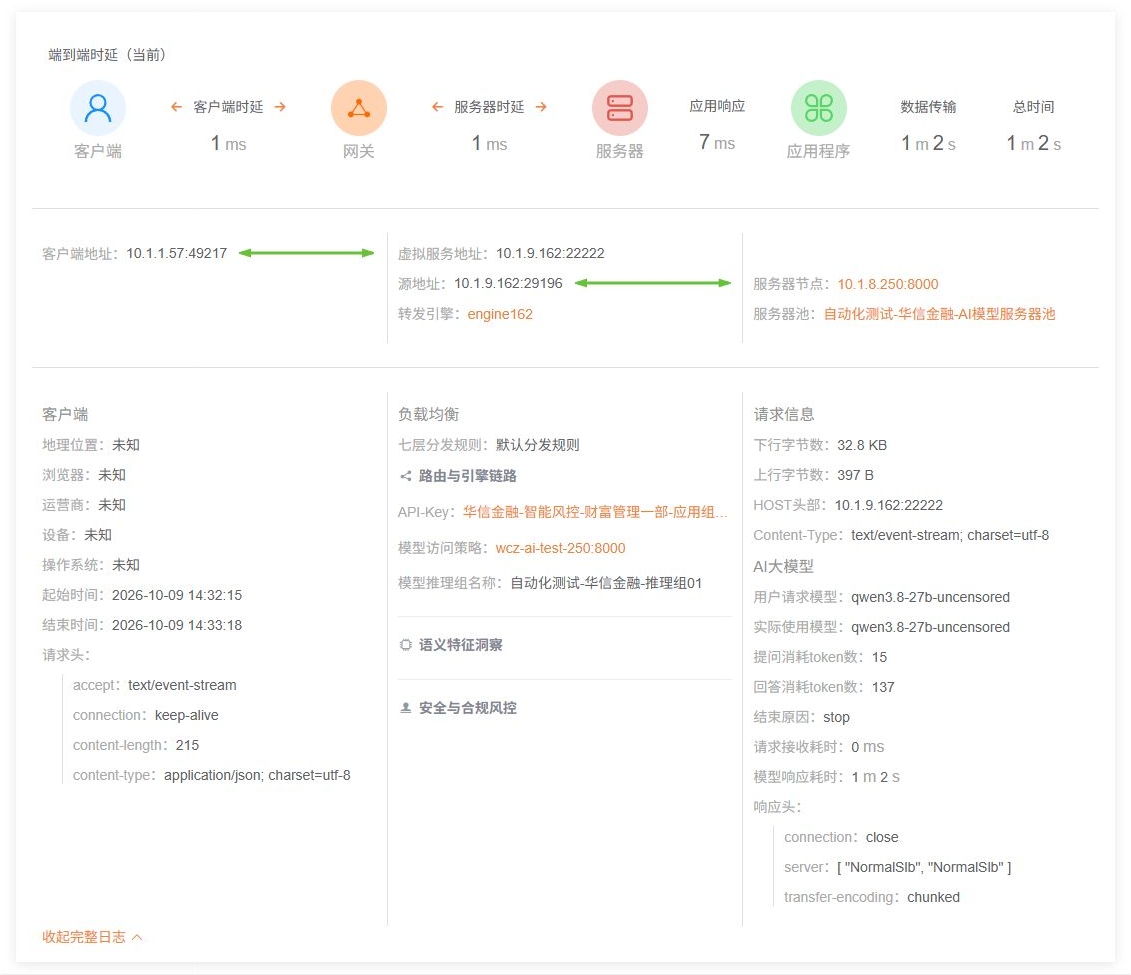Click the 服务器时延 label
Image resolution: width=1131 pixels, height=975 pixels.
coord(489,107)
